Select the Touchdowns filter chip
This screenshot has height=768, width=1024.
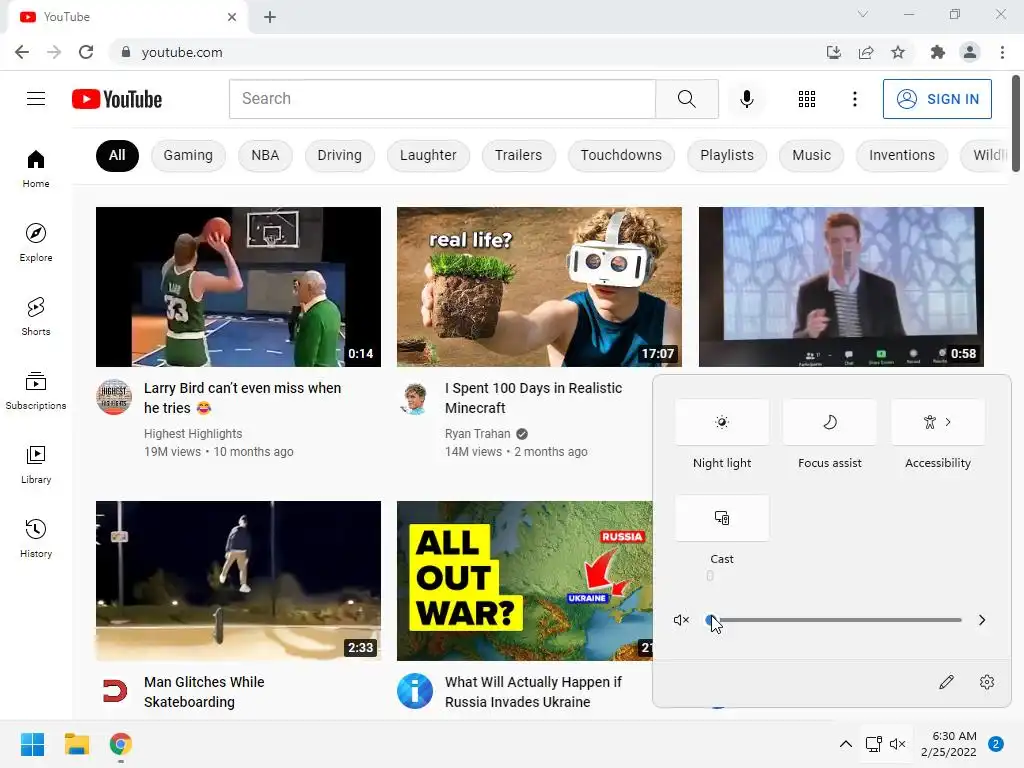[x=621, y=155]
